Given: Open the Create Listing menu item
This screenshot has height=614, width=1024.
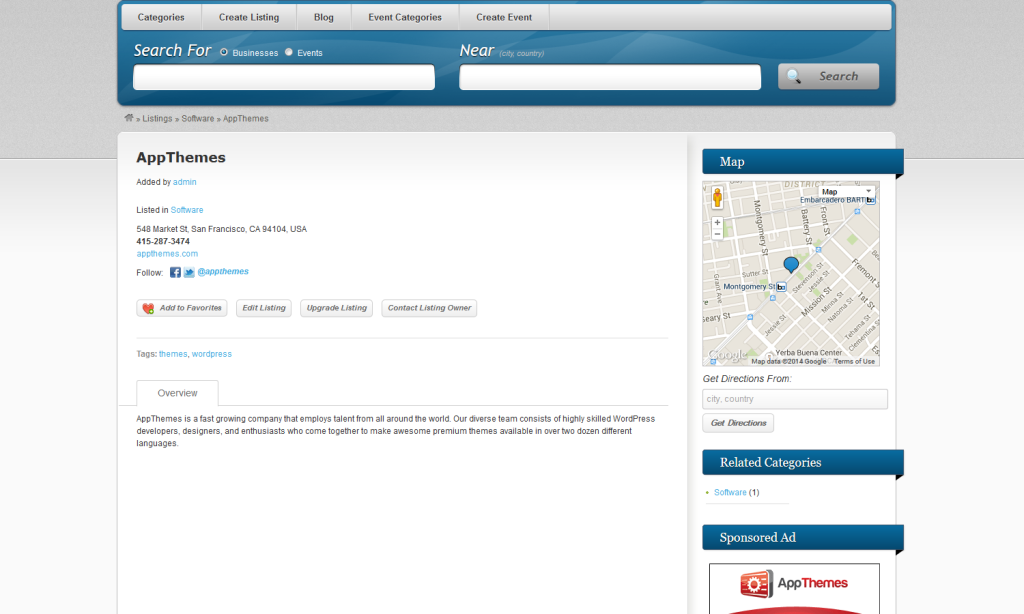Looking at the screenshot, I should point(249,17).
